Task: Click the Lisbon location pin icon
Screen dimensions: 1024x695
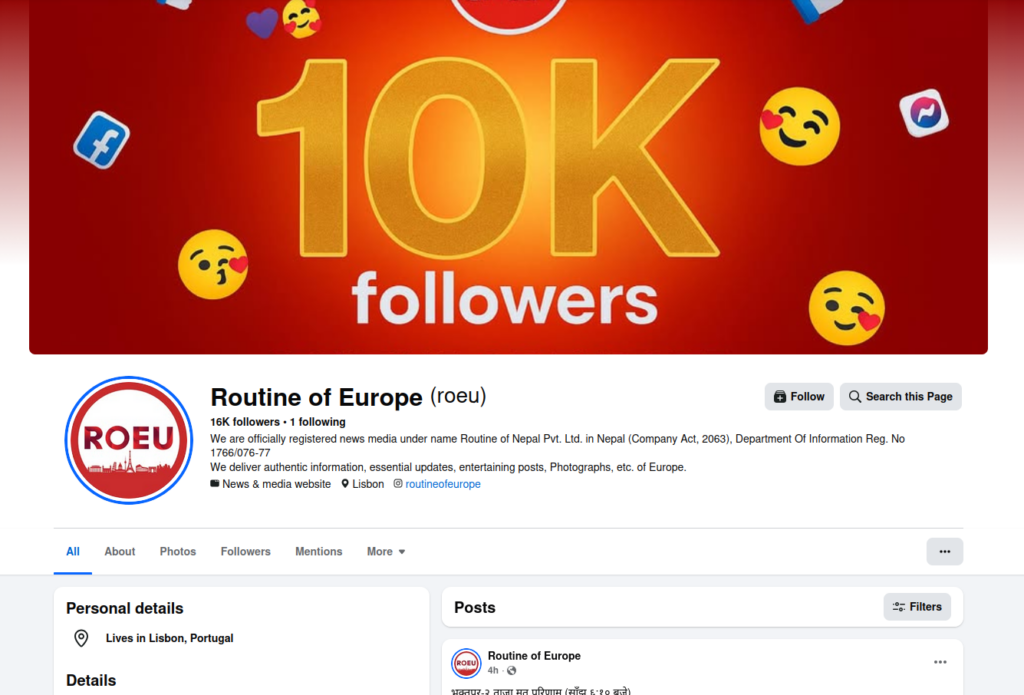Action: 345,484
